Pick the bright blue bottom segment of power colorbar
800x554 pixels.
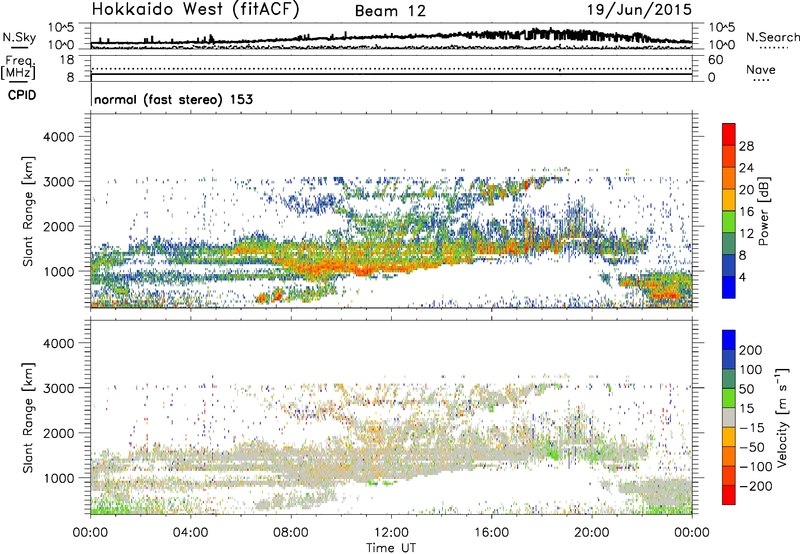pyautogui.click(x=729, y=288)
